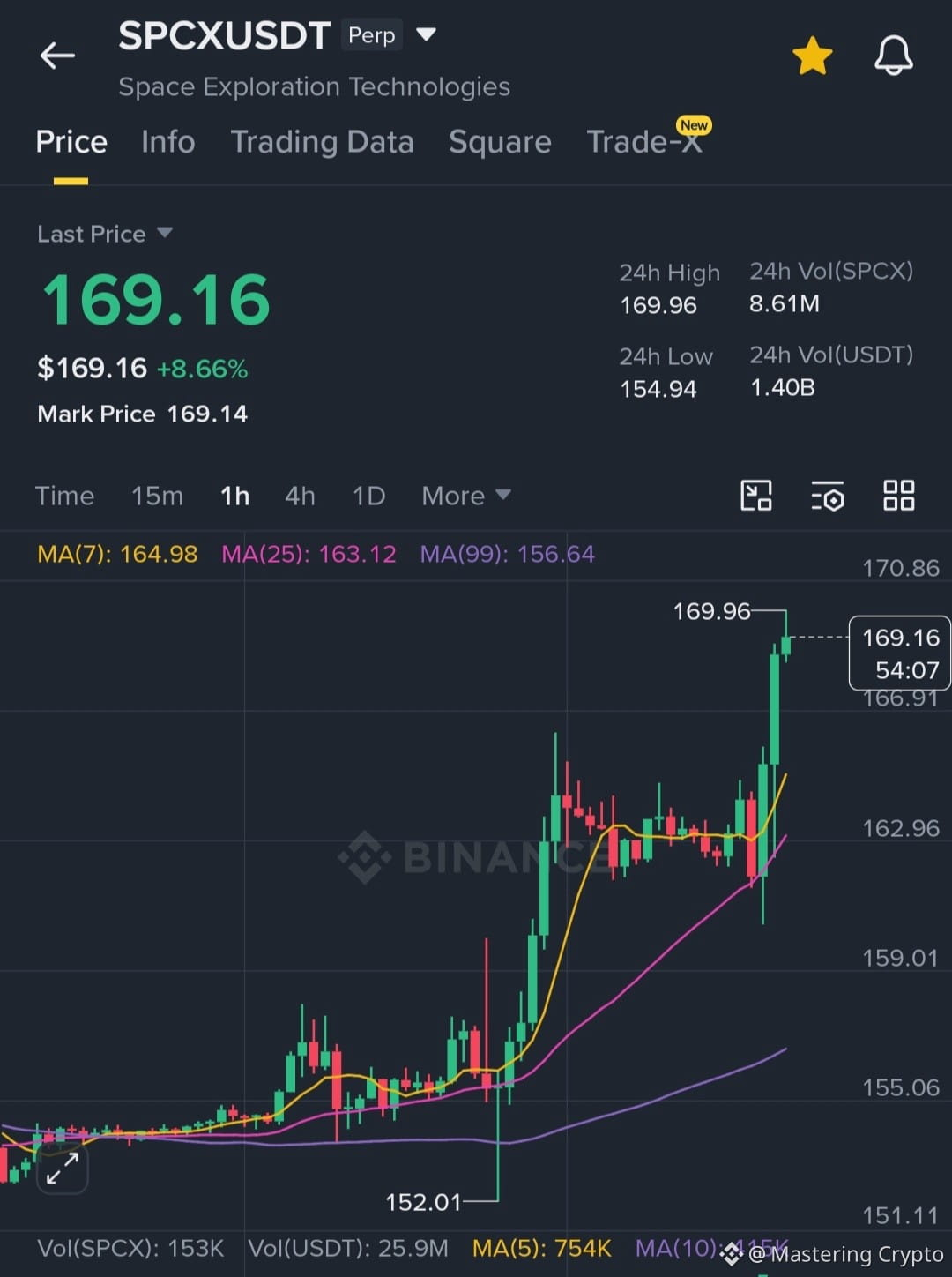Click the 152.01 low marker on chart
Screen dimensions: 952x1277
tap(423, 1202)
